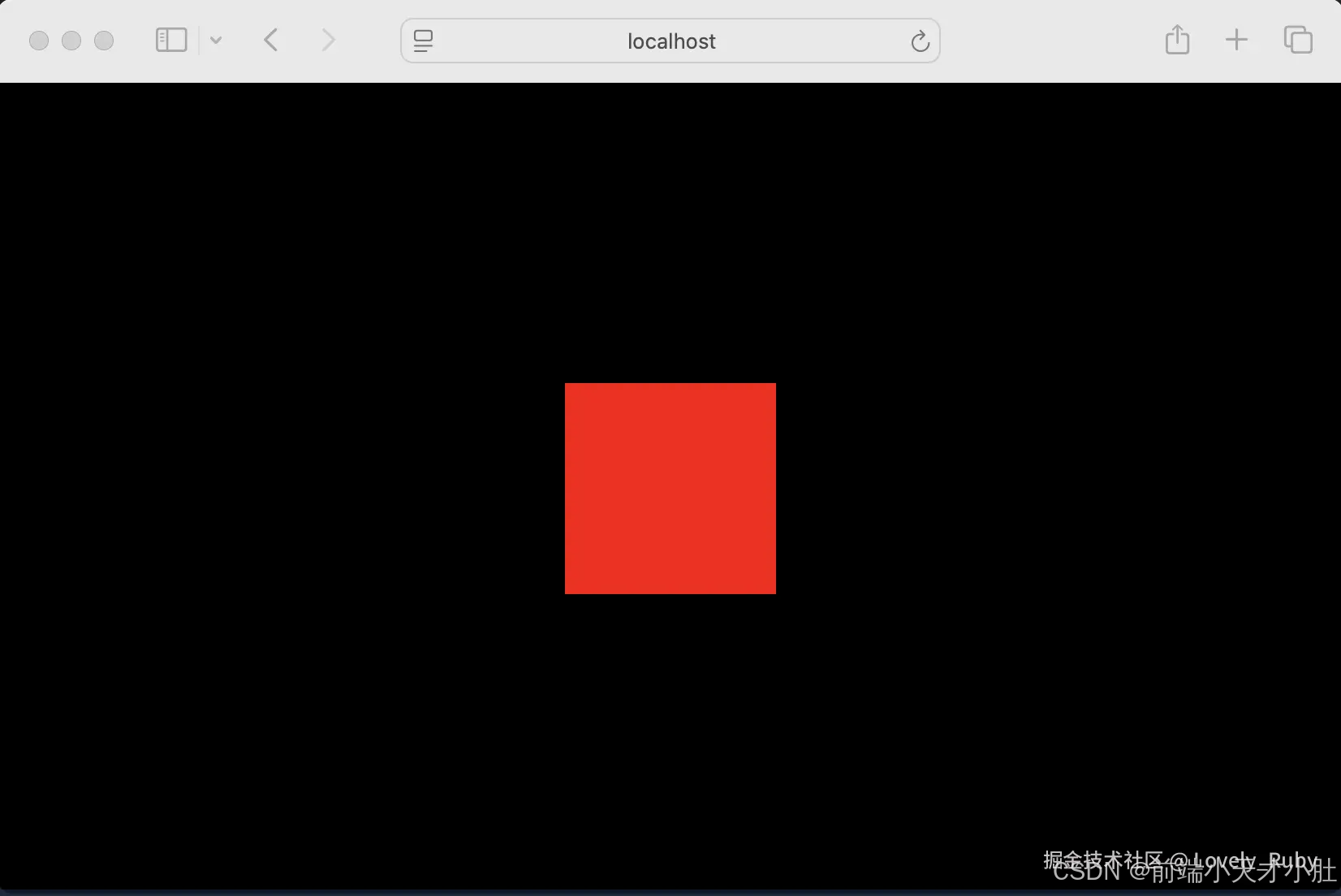Open a new tab with the plus icon
This screenshot has height=896, width=1341.
pyautogui.click(x=1236, y=39)
